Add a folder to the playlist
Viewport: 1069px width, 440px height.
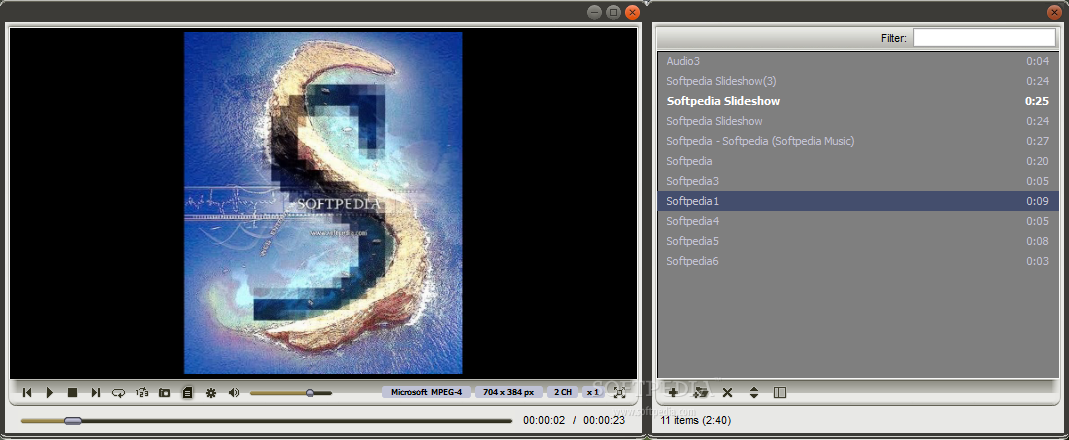(700, 392)
